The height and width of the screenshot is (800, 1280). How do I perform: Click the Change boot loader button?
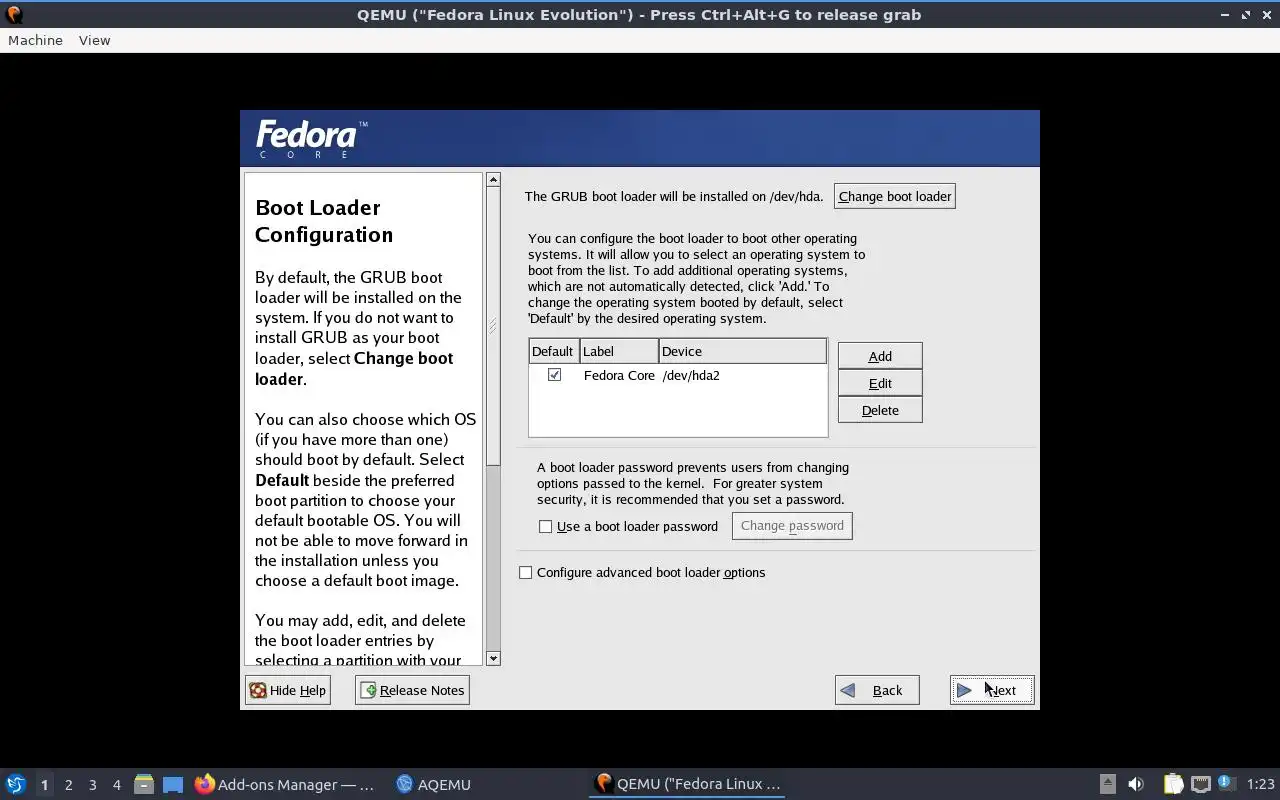coord(895,196)
